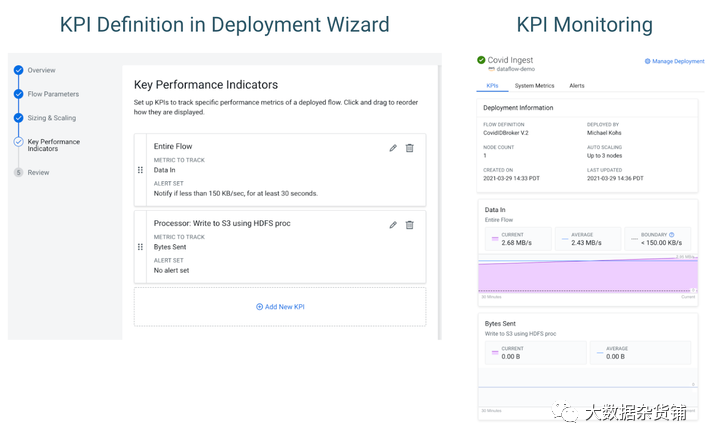Go to Review wizard step
Viewport: 709px width, 443px height.
pyautogui.click(x=38, y=173)
